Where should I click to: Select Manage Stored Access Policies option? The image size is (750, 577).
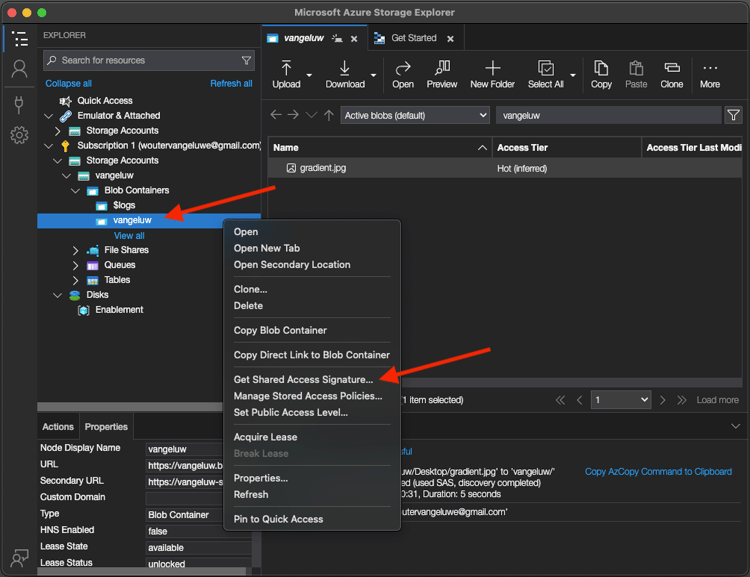pyautogui.click(x=307, y=396)
